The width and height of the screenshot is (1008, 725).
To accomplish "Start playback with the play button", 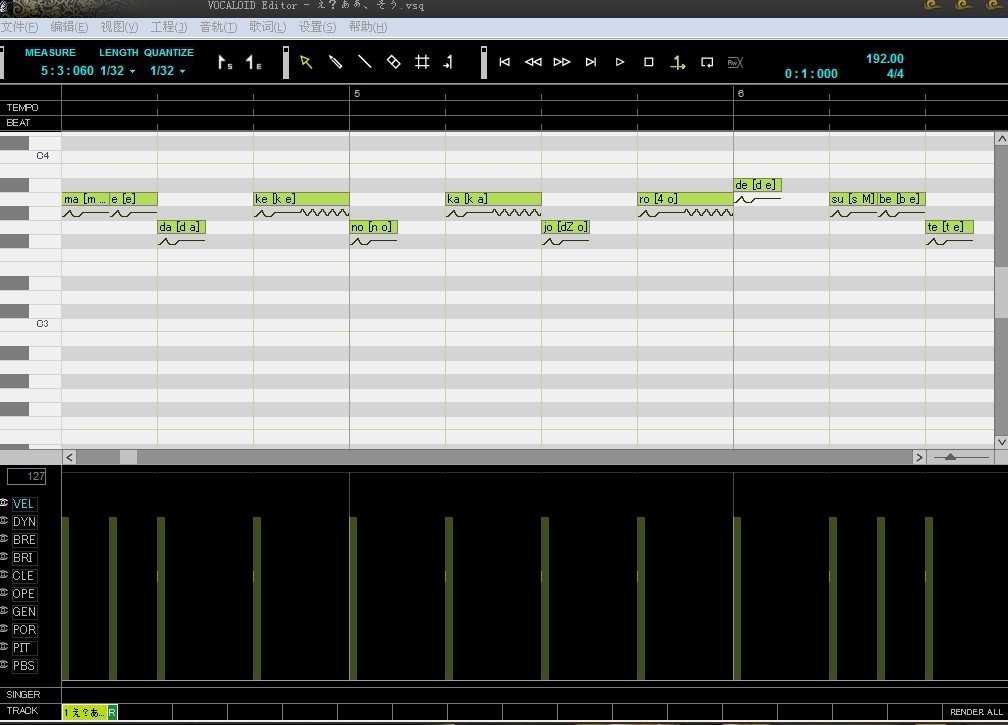I will pos(620,62).
